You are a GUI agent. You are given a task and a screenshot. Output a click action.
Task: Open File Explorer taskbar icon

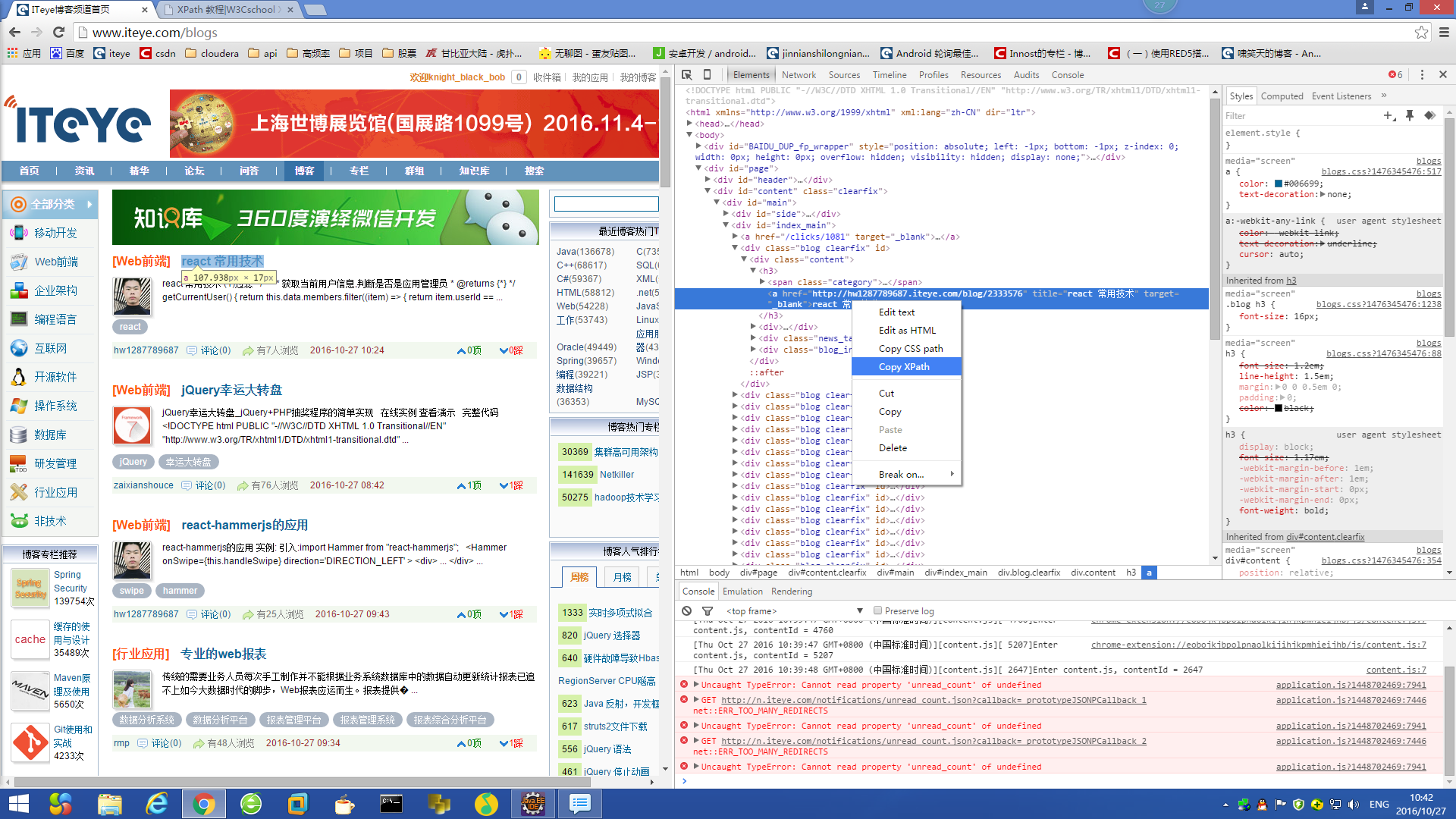[x=109, y=804]
